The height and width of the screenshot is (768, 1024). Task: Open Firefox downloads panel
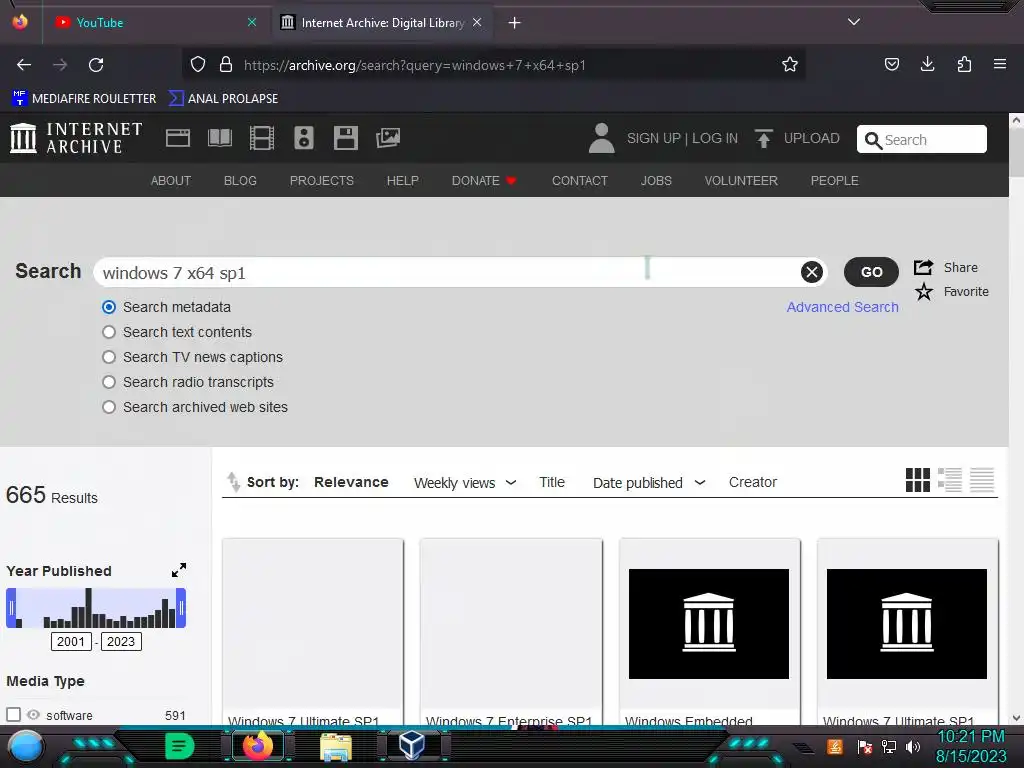[927, 64]
